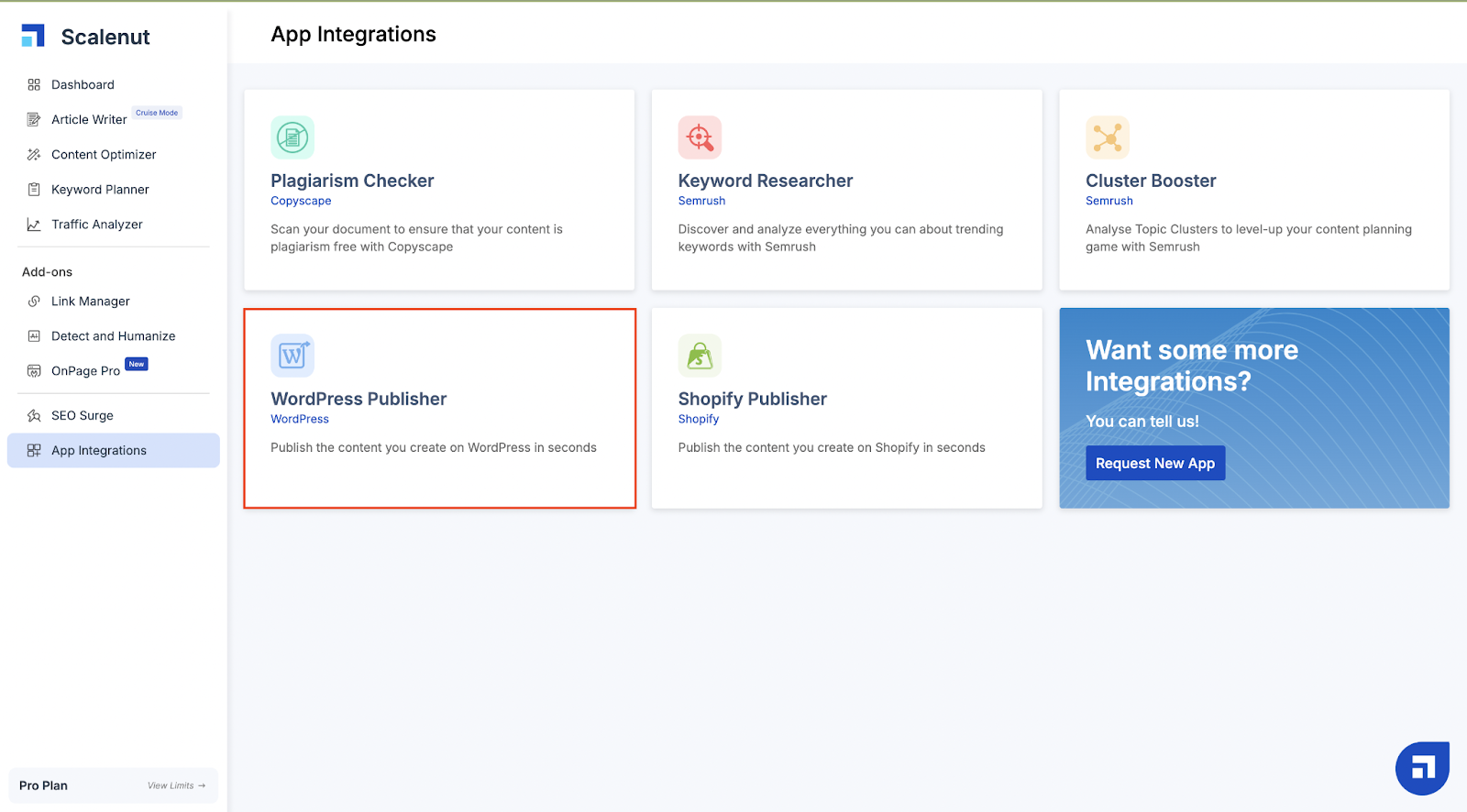Screen dimensions: 1467x812
Task: Click the Request New App button
Action: click(1155, 463)
